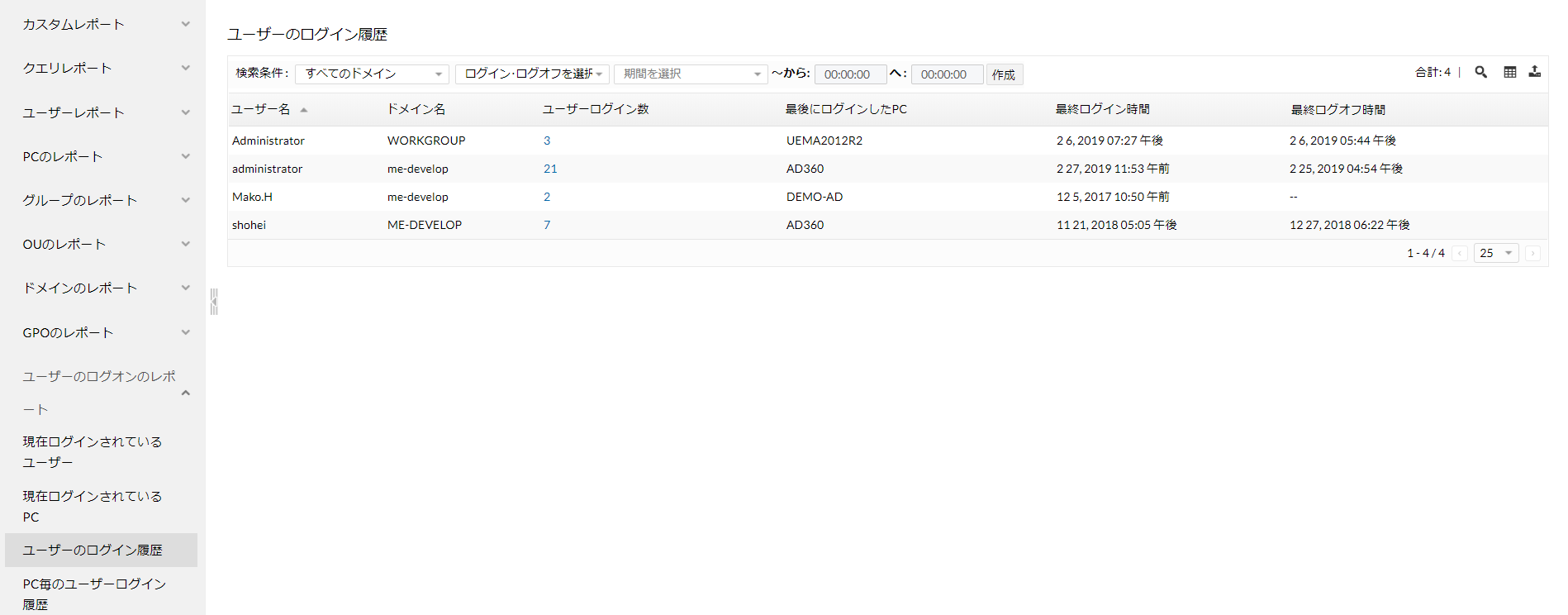This screenshot has height=615, width=1568.
Task: Expand the OUのレポート section
Action: 186,244
